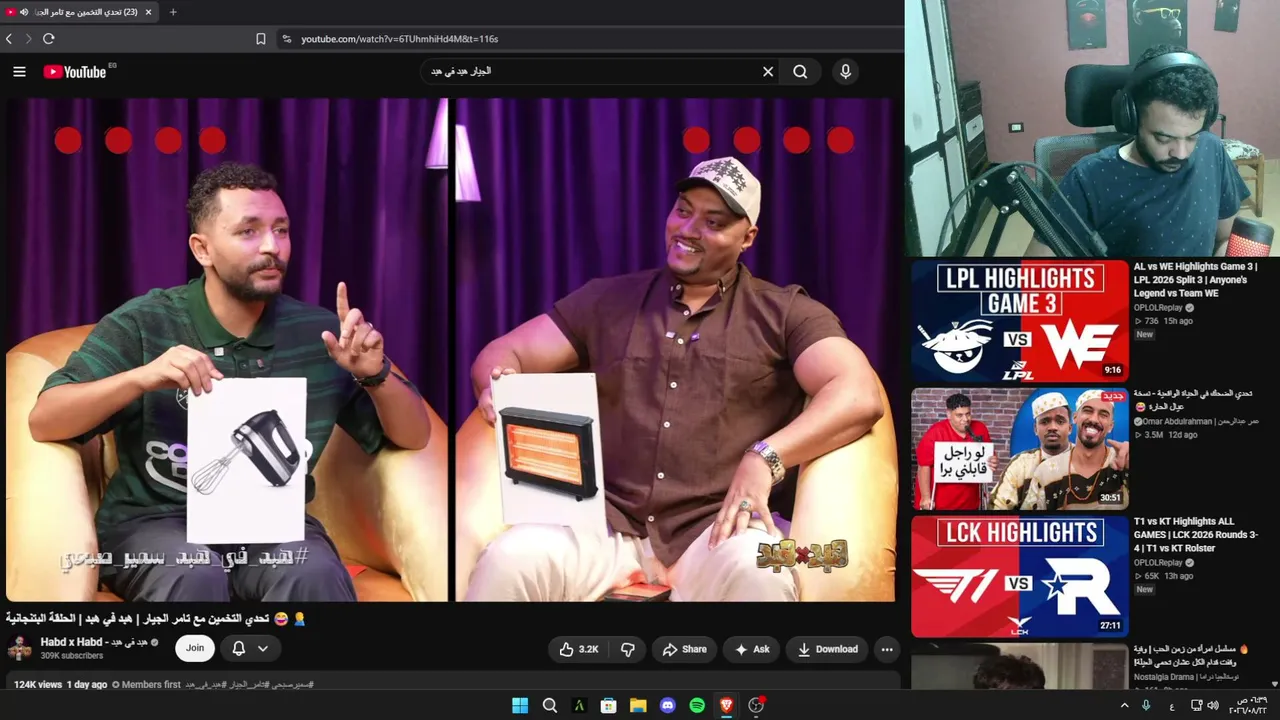Open the LCK Highlights T1 vs KT thumbnail
Image resolution: width=1280 pixels, height=720 pixels.
pos(1019,576)
